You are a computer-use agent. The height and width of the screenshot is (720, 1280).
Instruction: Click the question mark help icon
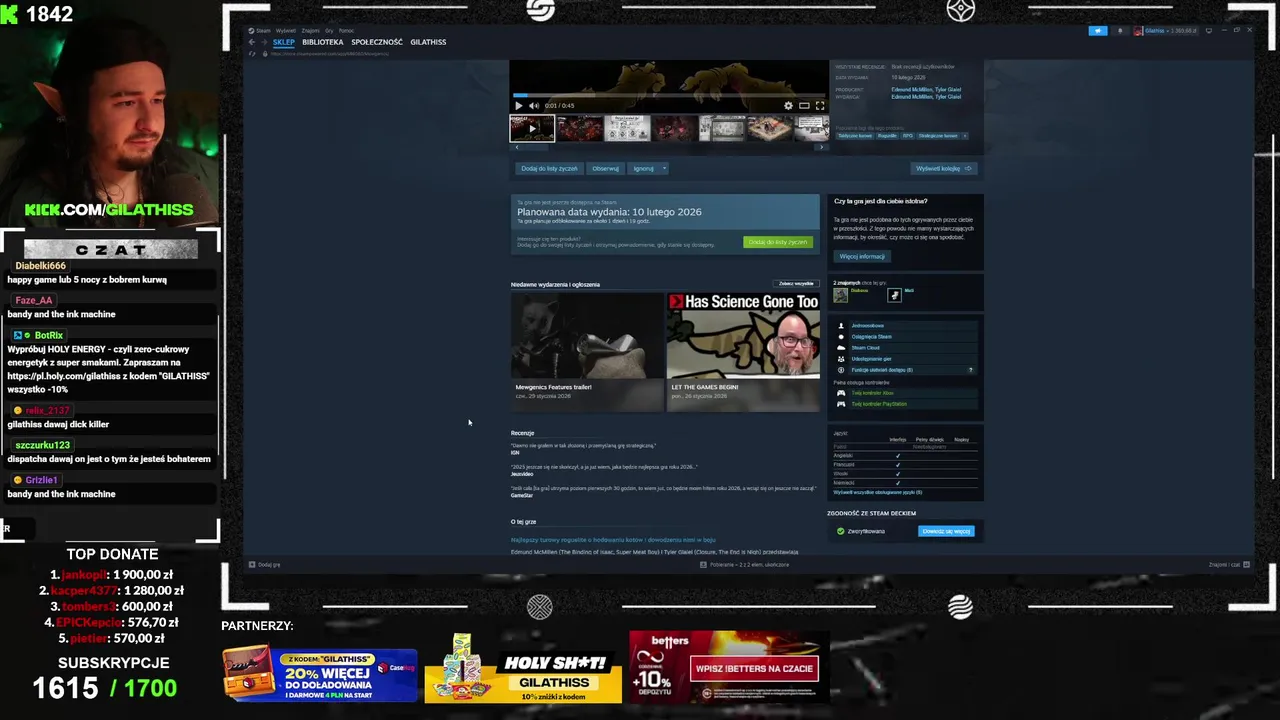point(970,370)
